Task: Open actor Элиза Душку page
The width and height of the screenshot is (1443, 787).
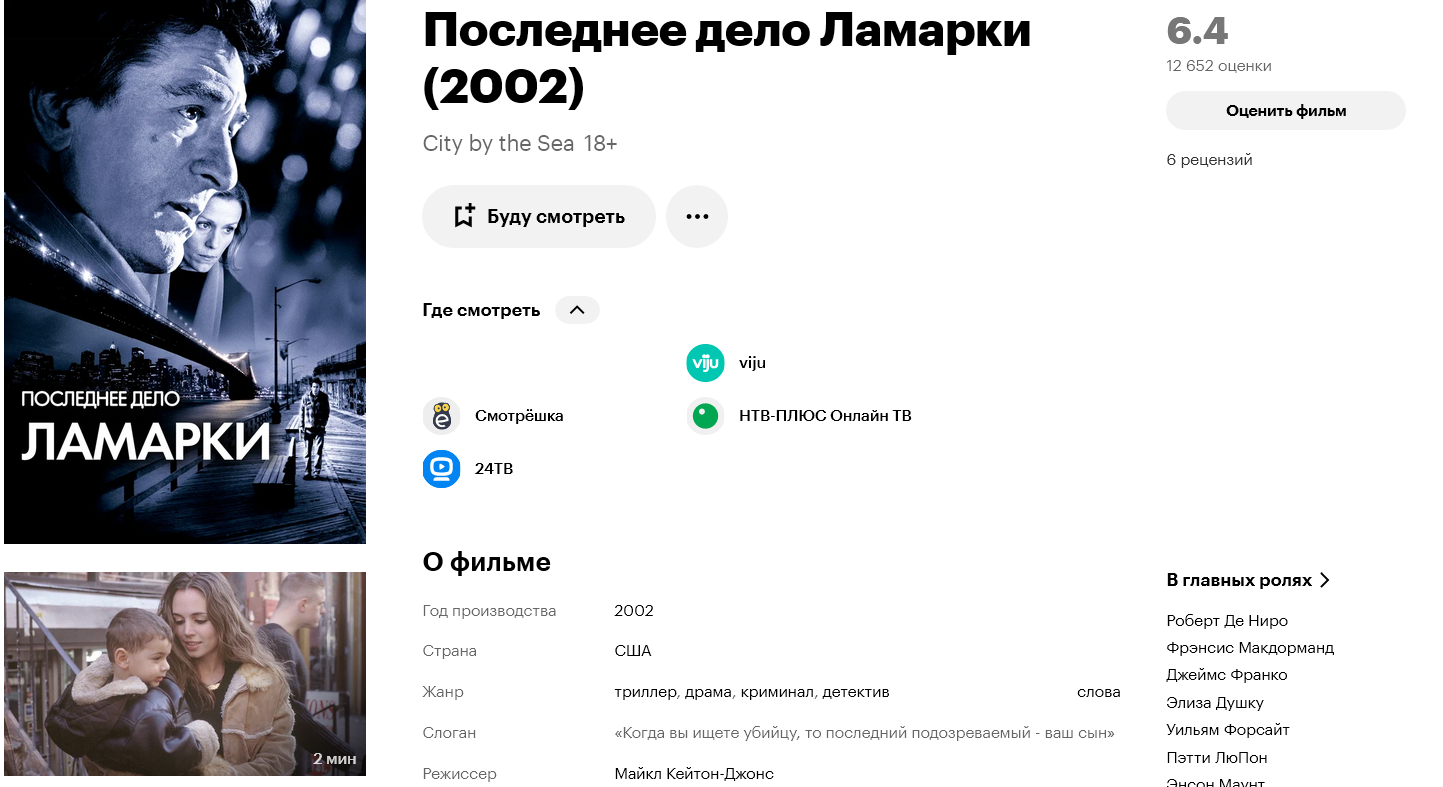Action: point(1215,703)
